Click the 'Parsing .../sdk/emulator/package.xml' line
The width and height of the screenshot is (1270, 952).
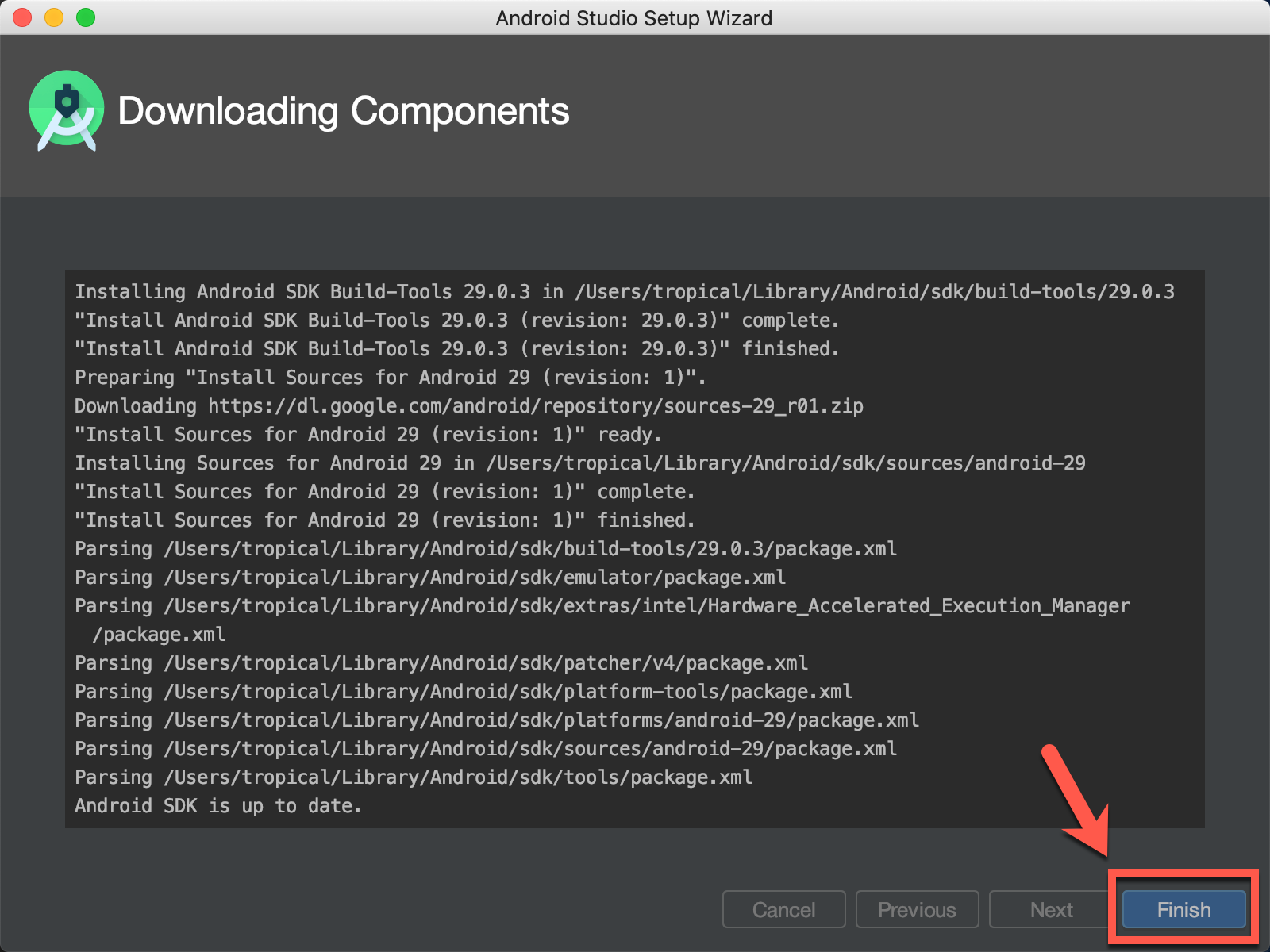430,578
